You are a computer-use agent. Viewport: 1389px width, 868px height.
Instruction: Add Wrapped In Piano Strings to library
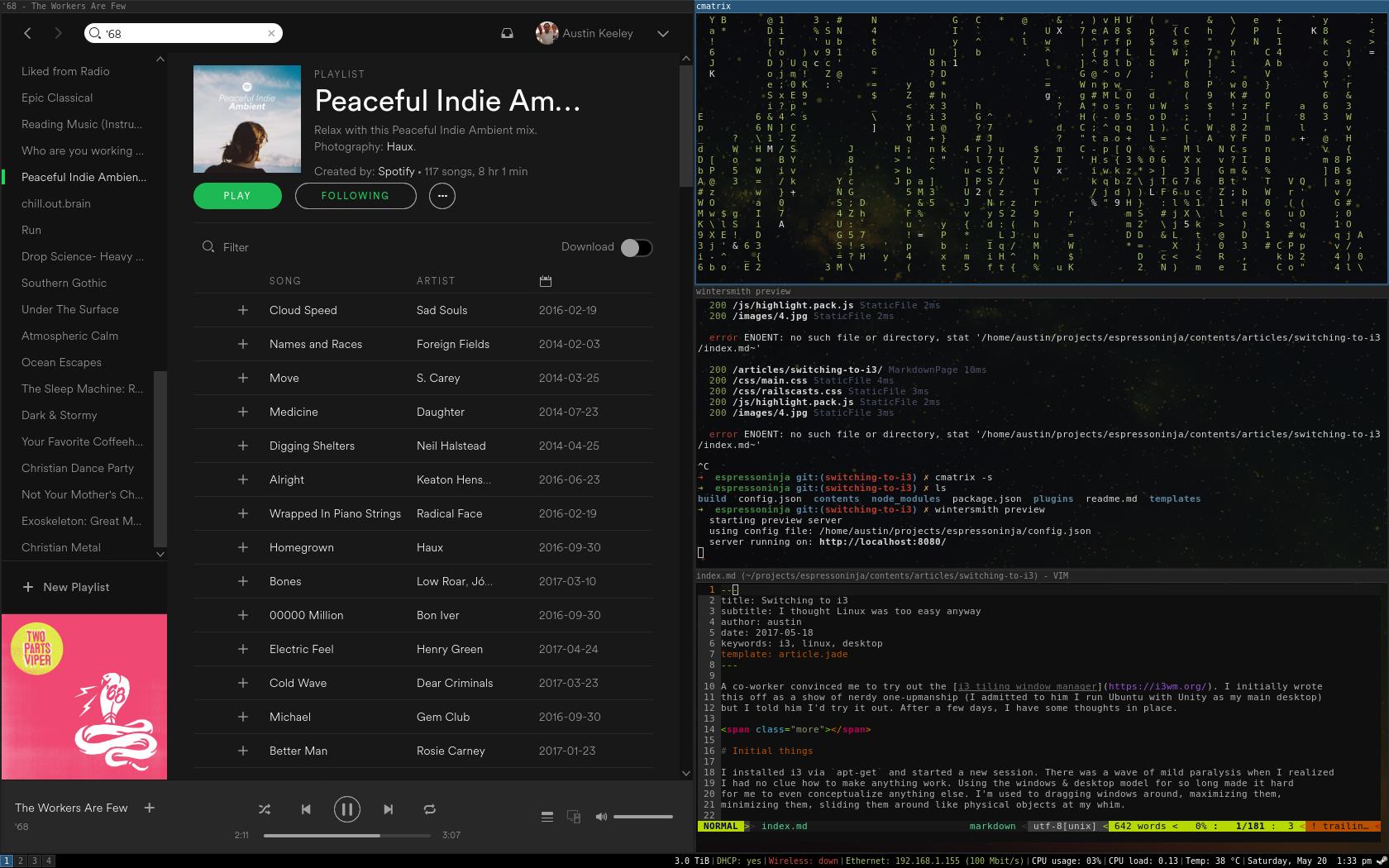point(243,513)
